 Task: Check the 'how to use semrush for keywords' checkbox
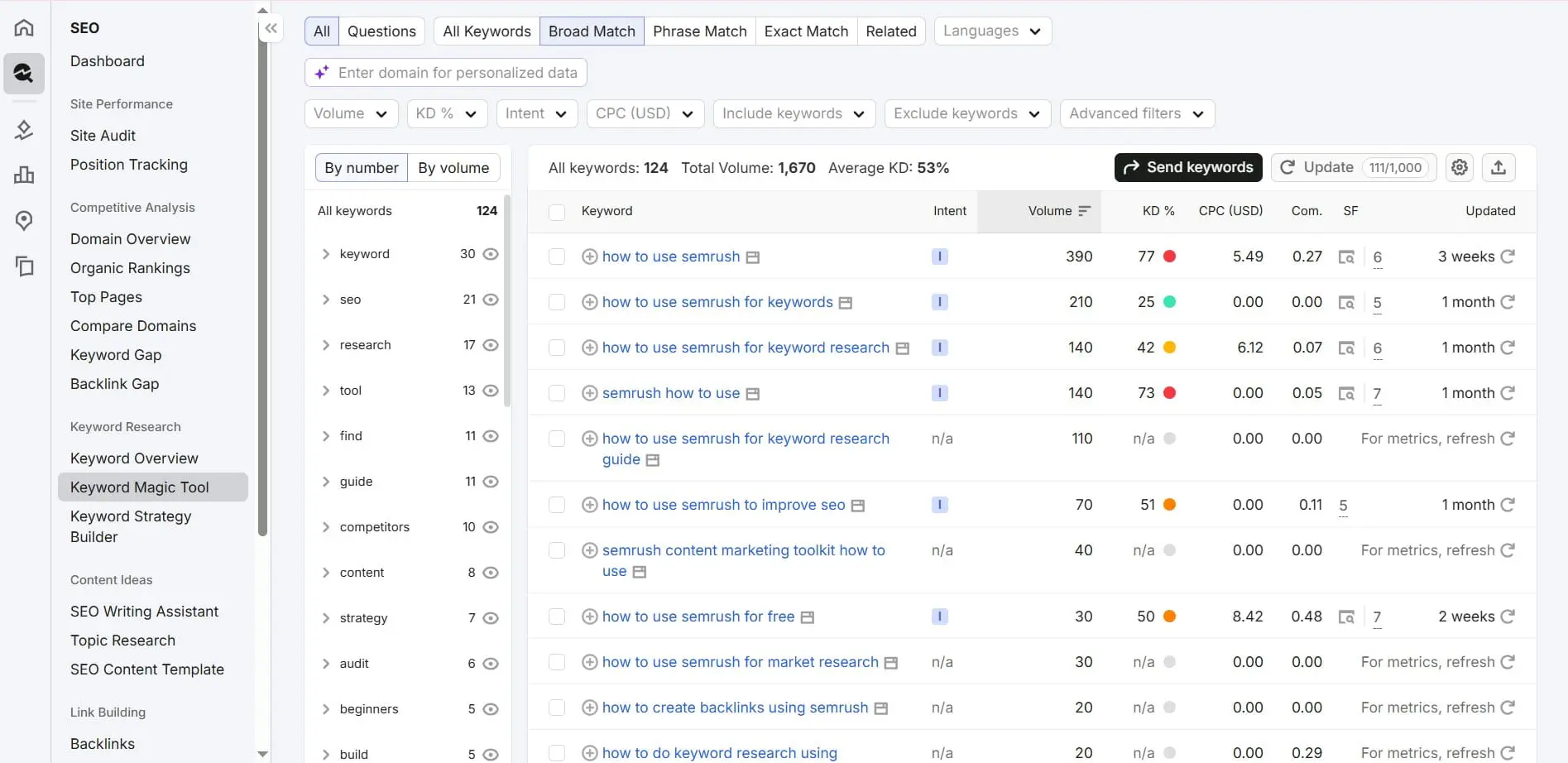(557, 302)
